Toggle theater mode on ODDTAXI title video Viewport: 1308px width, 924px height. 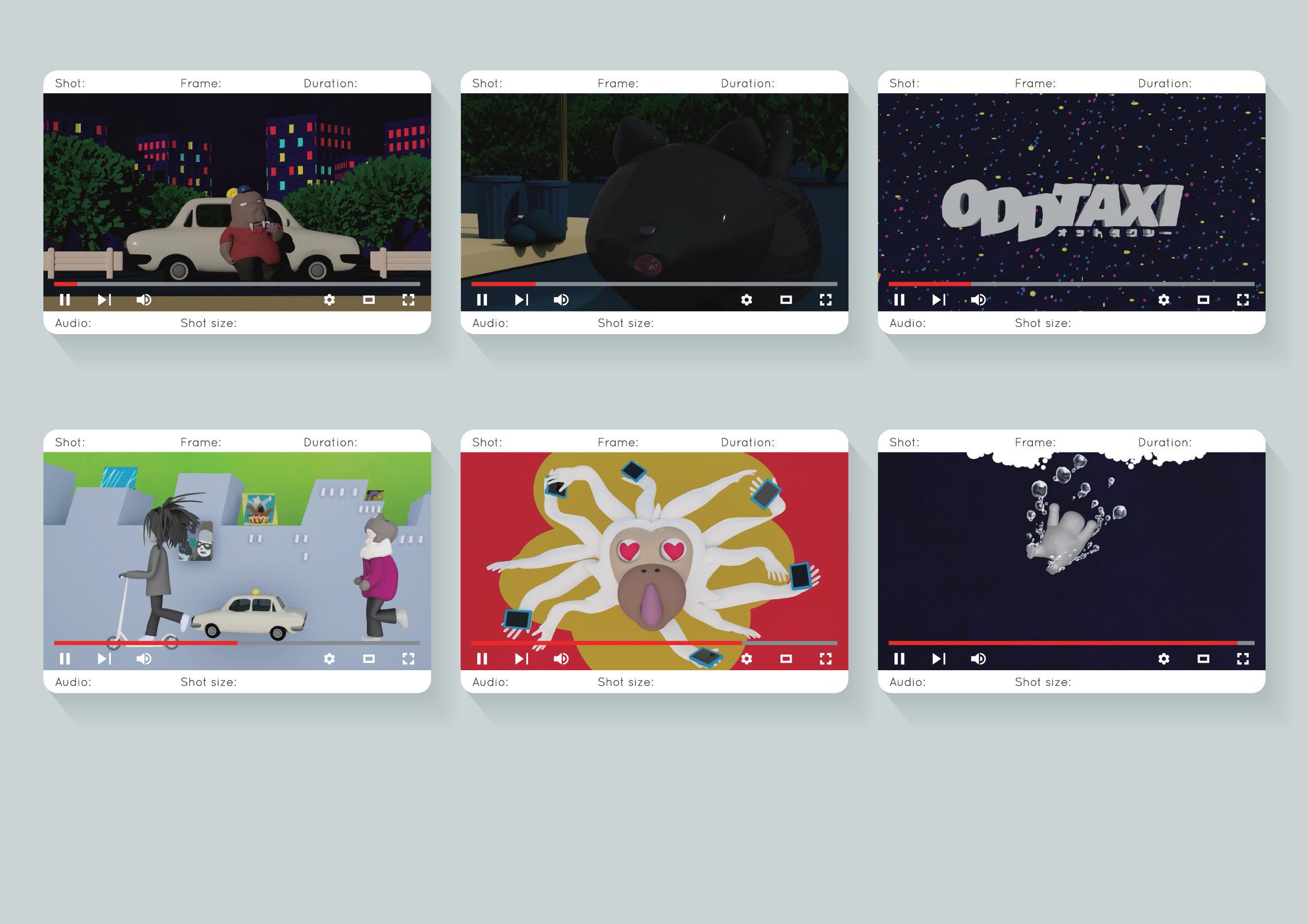pyautogui.click(x=1203, y=300)
